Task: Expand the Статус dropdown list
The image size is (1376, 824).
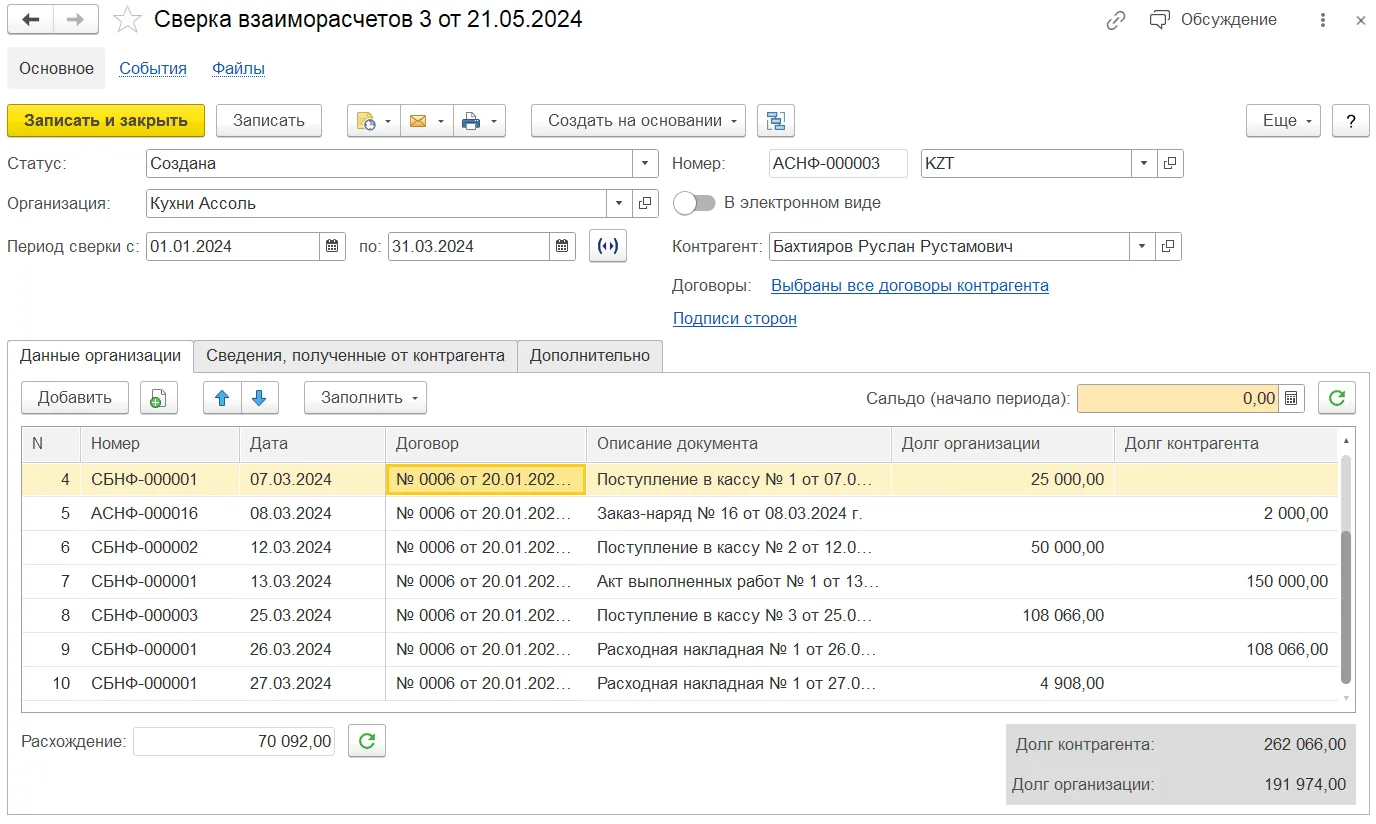Action: [646, 164]
